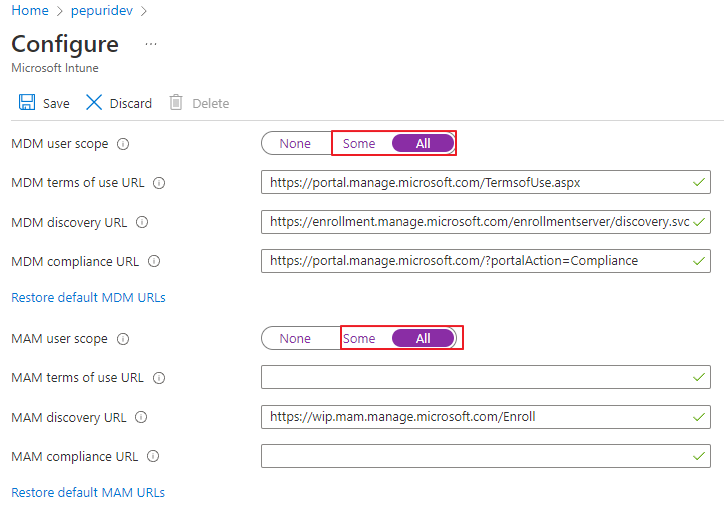Click the MDM terms of use URL label
Screen dimensions: 724x509
point(78,183)
